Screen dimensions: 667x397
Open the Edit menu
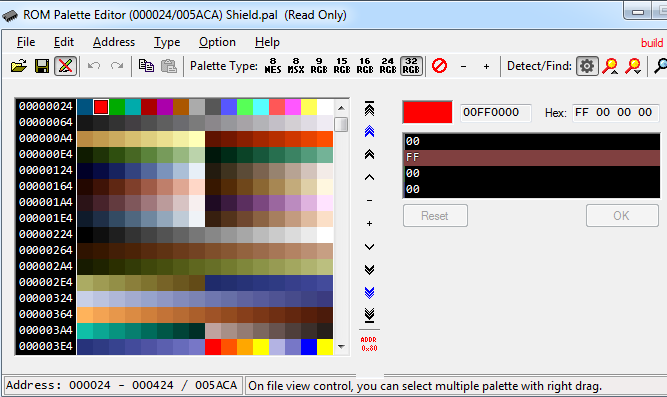(64, 42)
